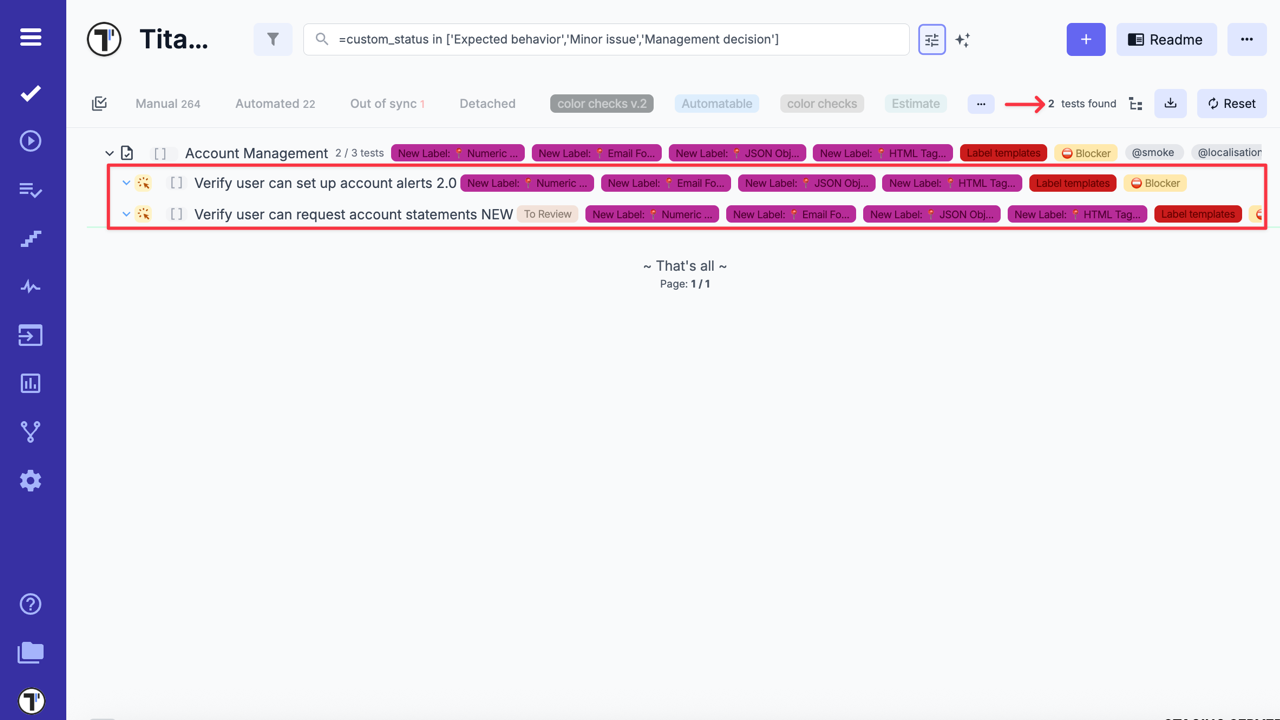
Task: Click the AI sparkle icon beside search
Action: coord(962,40)
